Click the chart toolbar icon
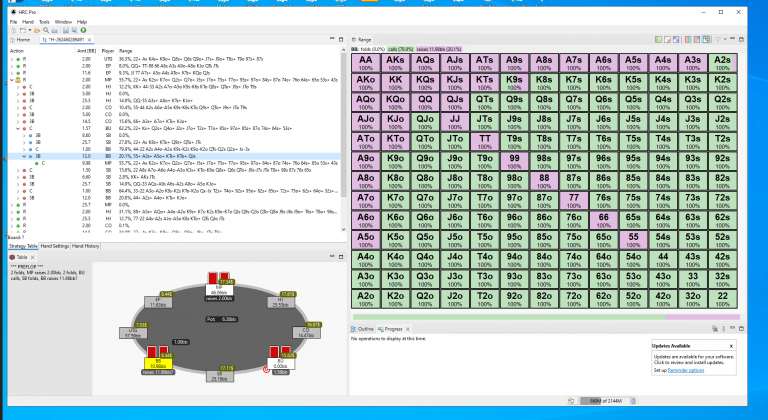This screenshot has width=768, height=420. click(55, 30)
